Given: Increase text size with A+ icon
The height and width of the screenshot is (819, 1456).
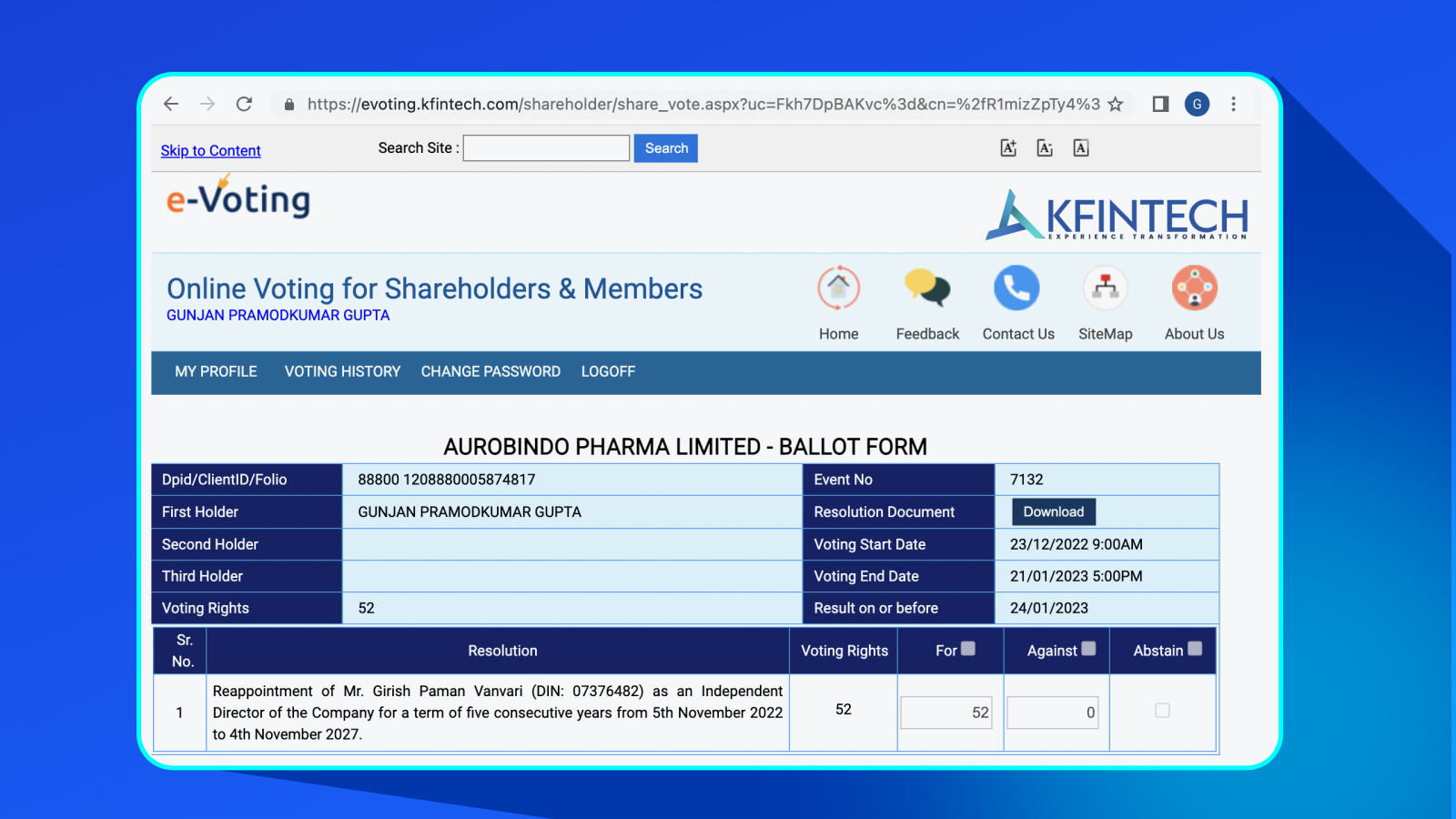Looking at the screenshot, I should click(1008, 148).
